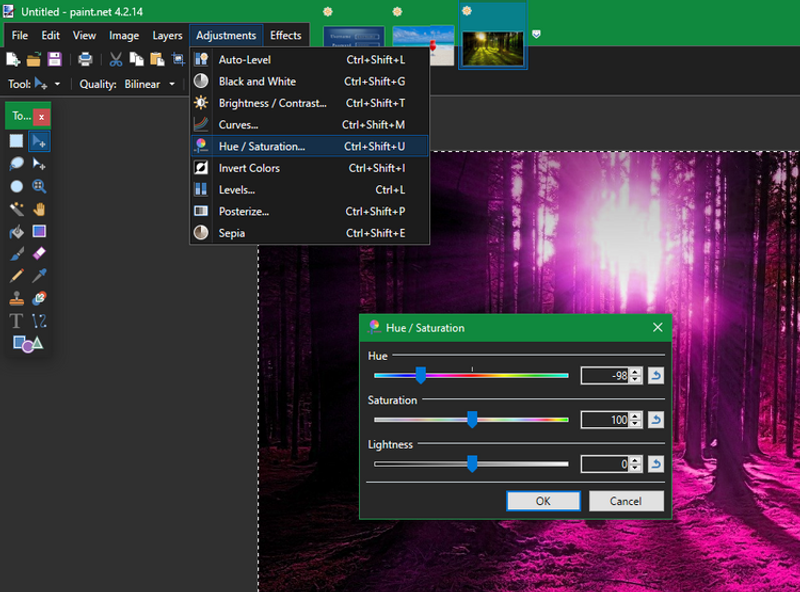Open the image list arrow beside thumbnails
This screenshot has height=592, width=800.
click(x=538, y=34)
